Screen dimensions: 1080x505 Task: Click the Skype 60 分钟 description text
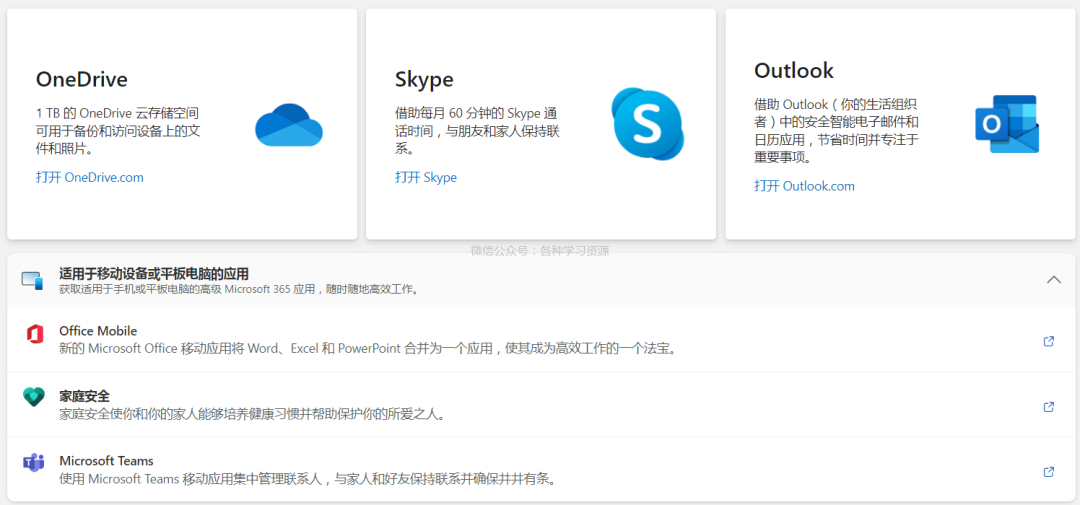(477, 130)
